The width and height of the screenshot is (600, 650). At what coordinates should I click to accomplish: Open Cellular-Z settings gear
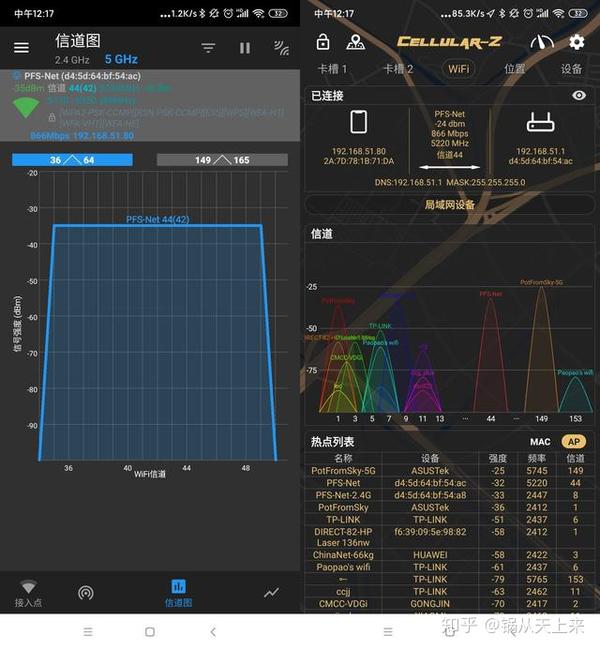576,42
